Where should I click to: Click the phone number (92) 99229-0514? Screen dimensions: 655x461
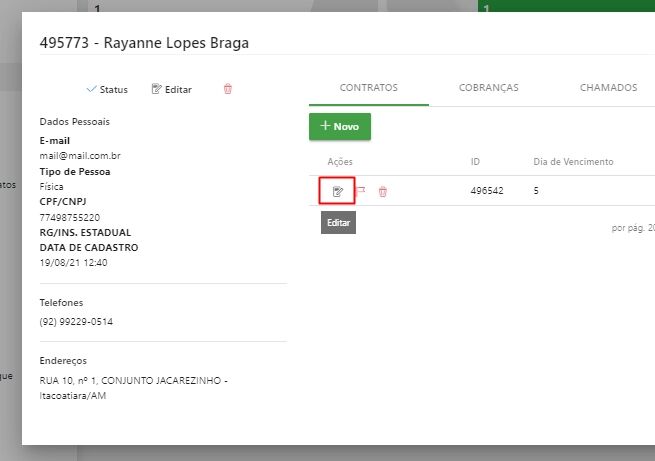(76, 322)
